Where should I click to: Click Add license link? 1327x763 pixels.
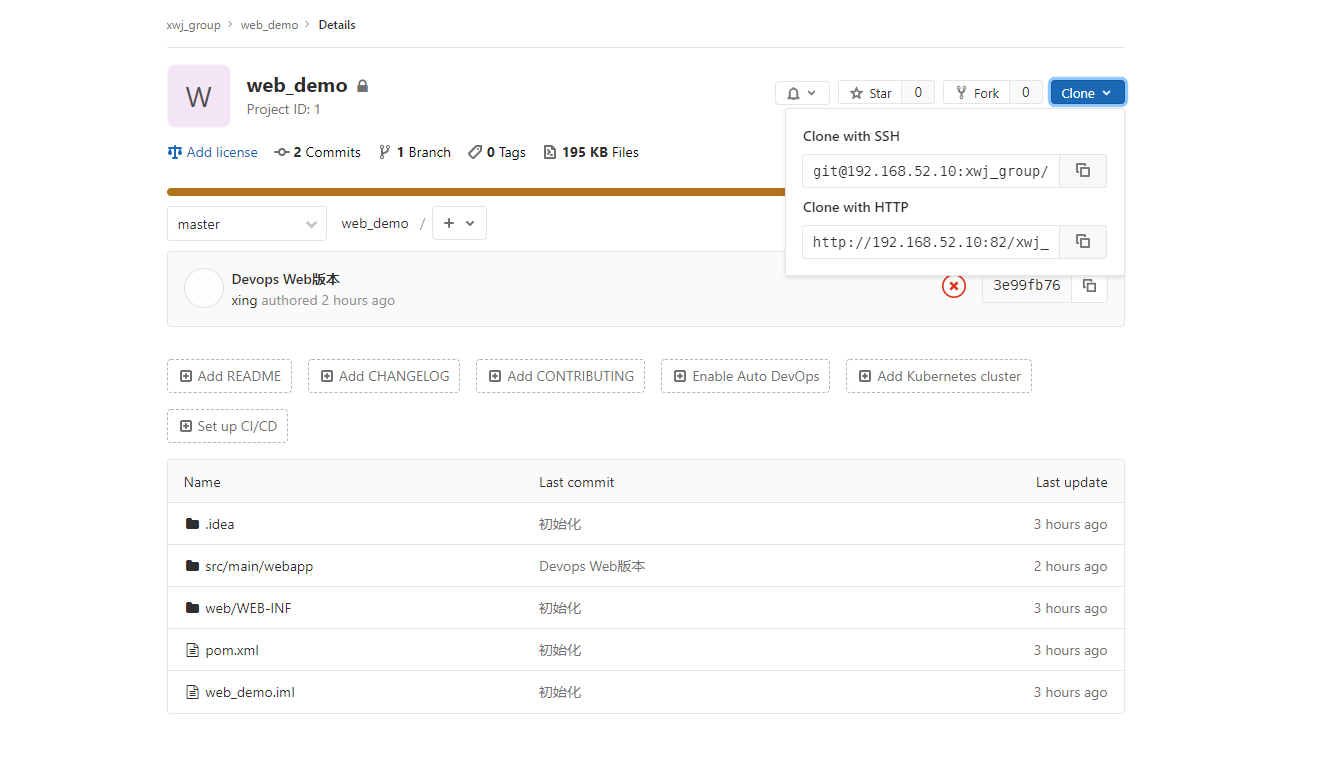click(x=213, y=152)
